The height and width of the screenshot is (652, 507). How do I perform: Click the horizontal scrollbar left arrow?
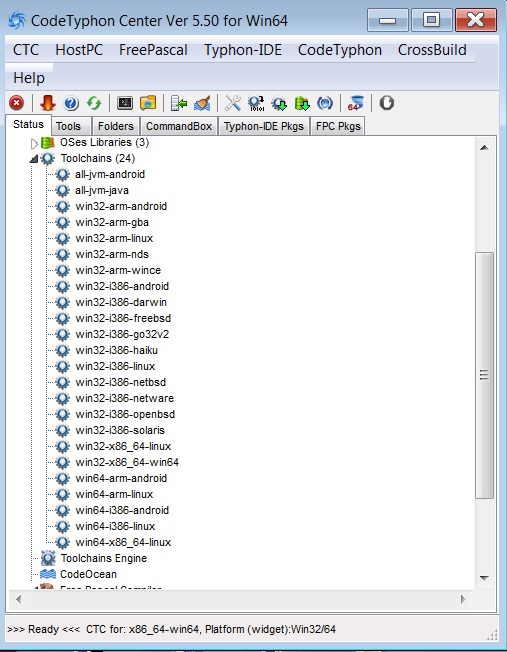[18, 599]
